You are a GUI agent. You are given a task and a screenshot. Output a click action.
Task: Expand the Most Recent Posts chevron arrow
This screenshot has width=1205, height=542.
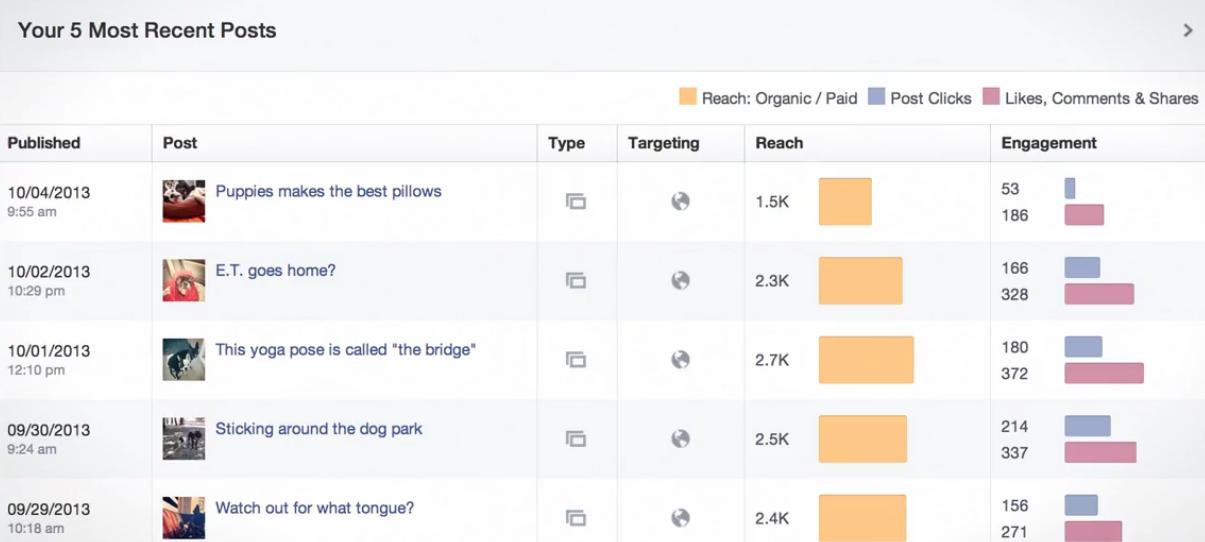(x=1188, y=30)
